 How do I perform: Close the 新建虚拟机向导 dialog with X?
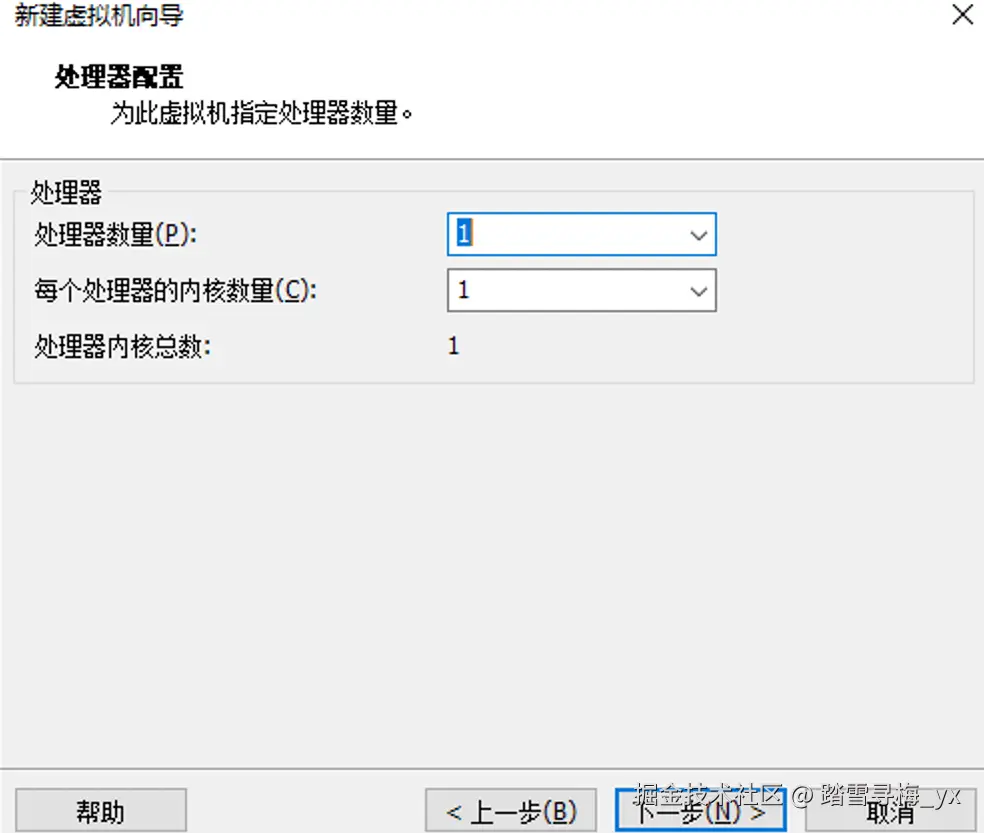(962, 14)
